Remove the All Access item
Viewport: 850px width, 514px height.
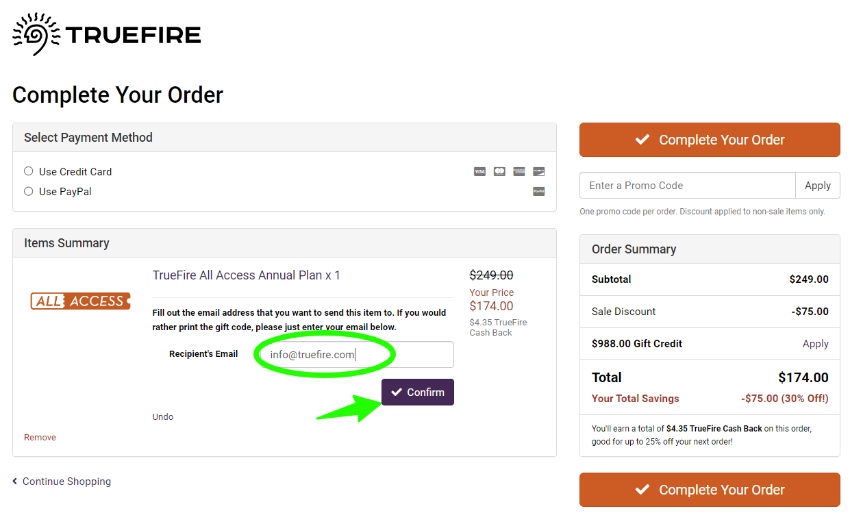(40, 438)
